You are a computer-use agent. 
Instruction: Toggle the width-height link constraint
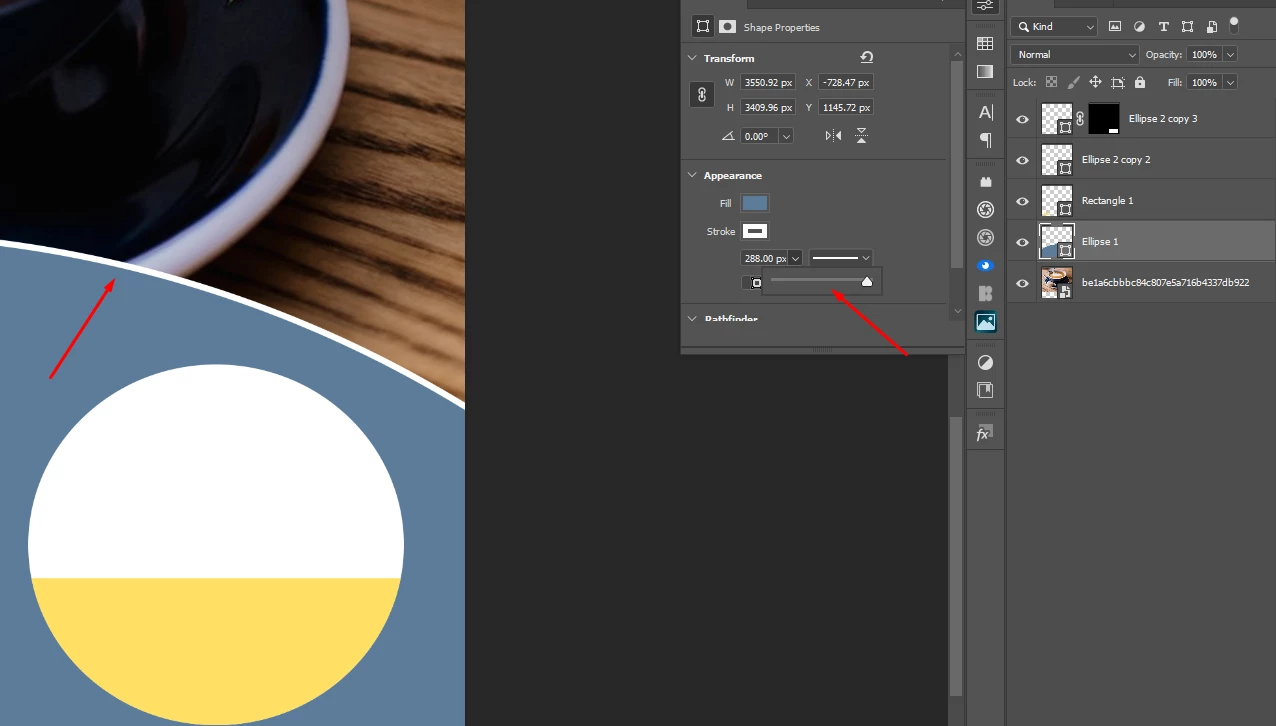tap(702, 95)
